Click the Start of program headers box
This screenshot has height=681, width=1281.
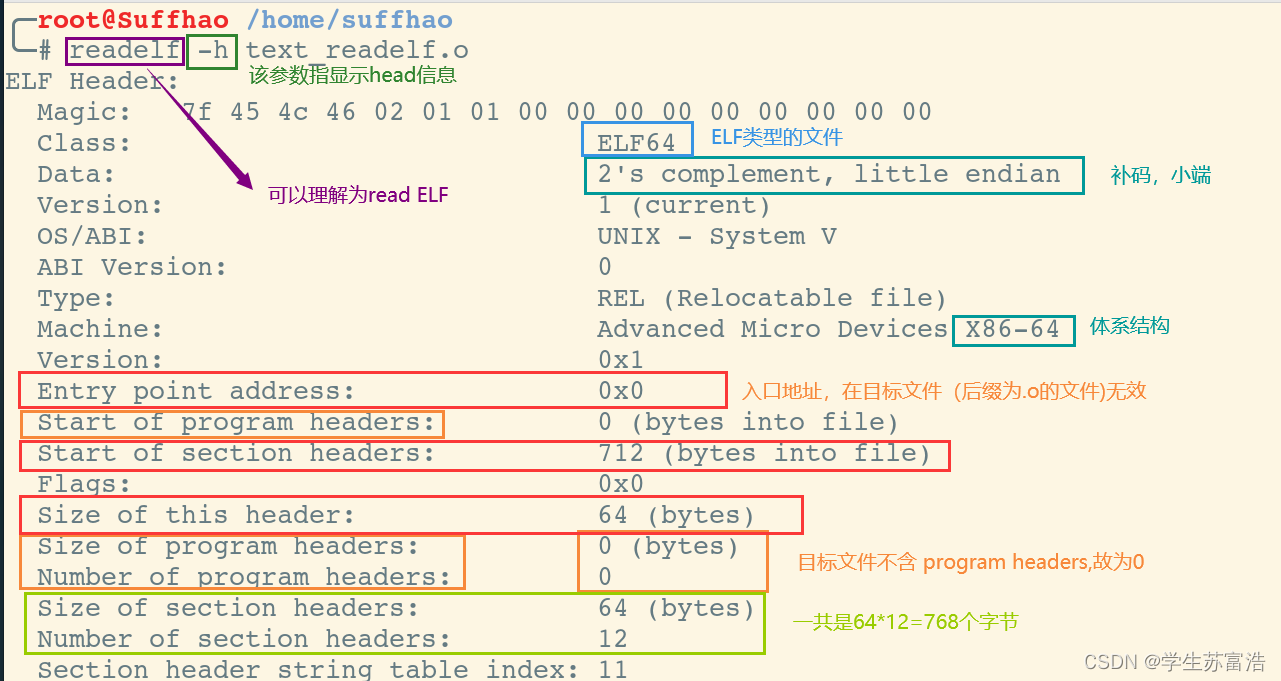pyautogui.click(x=232, y=422)
